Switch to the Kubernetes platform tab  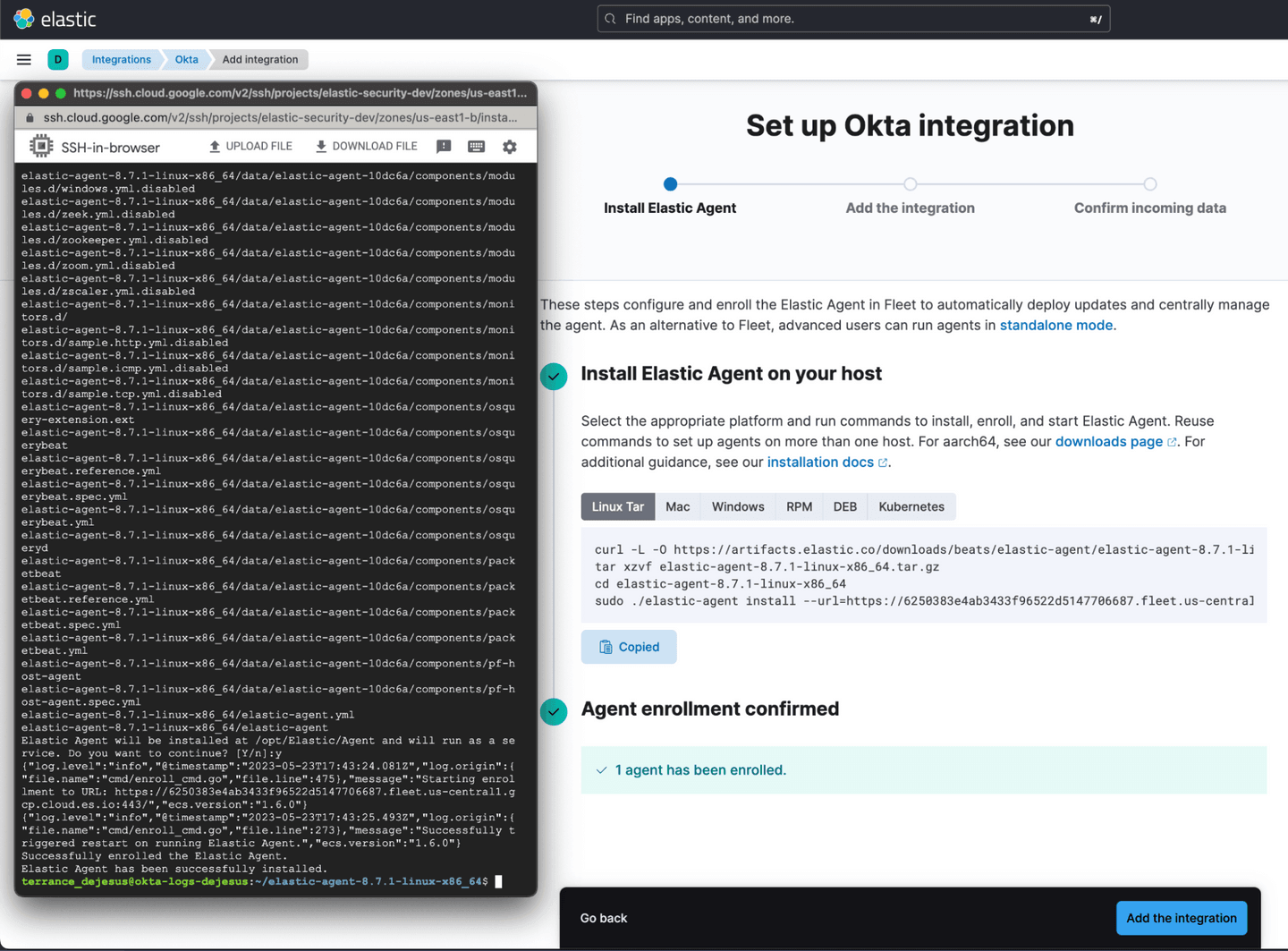point(911,506)
